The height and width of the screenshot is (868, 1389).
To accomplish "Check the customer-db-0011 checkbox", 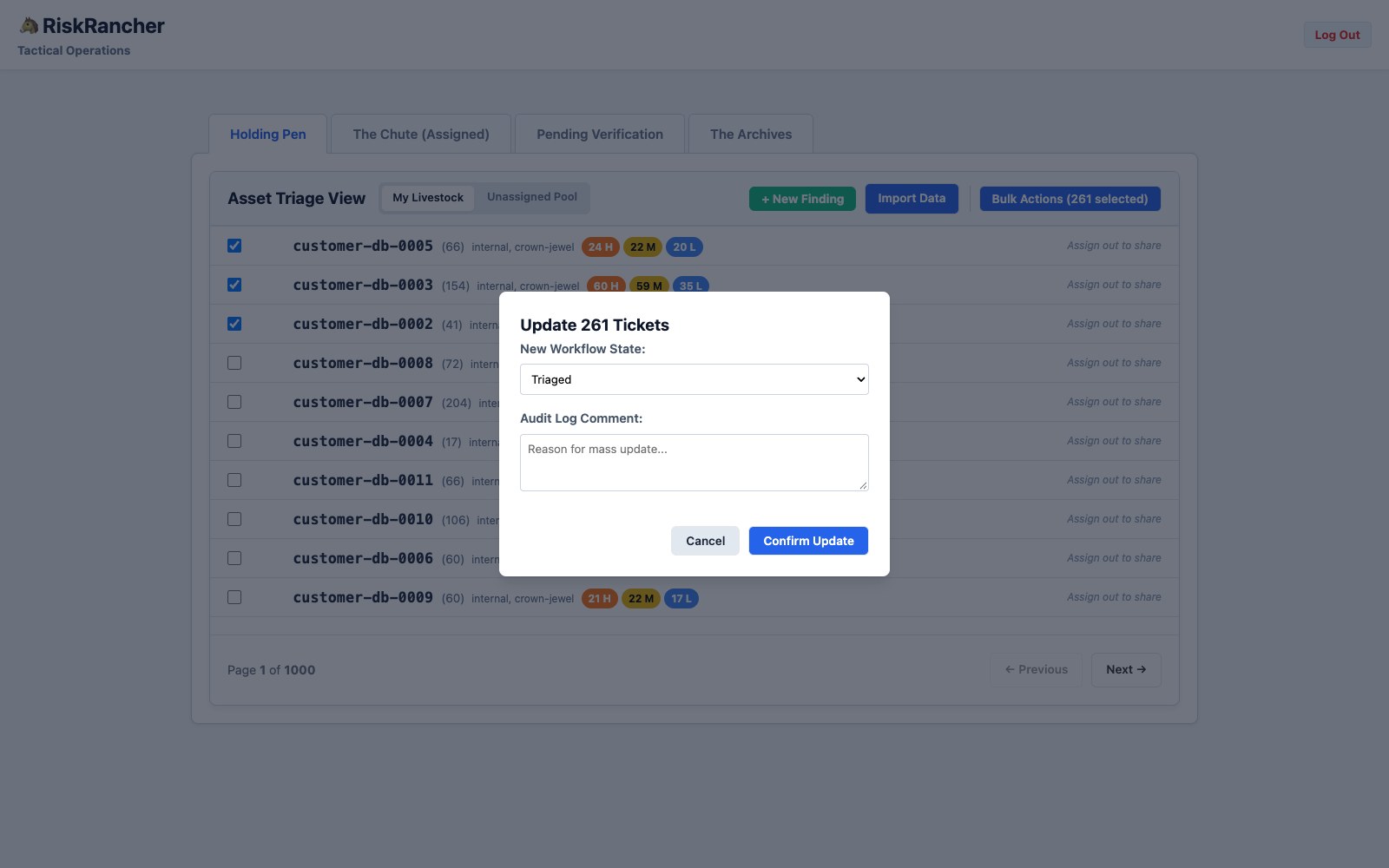I will click(x=234, y=480).
